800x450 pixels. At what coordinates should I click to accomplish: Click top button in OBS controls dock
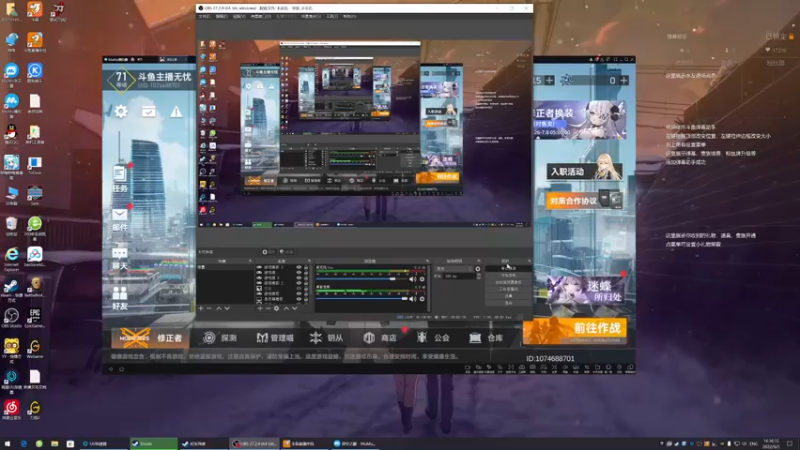[x=508, y=268]
